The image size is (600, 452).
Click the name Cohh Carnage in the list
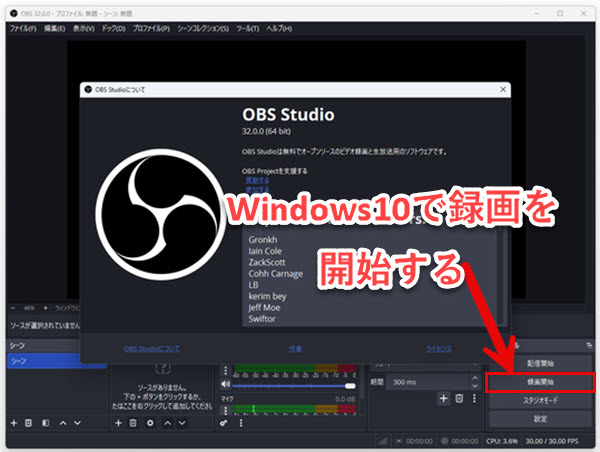(276, 274)
